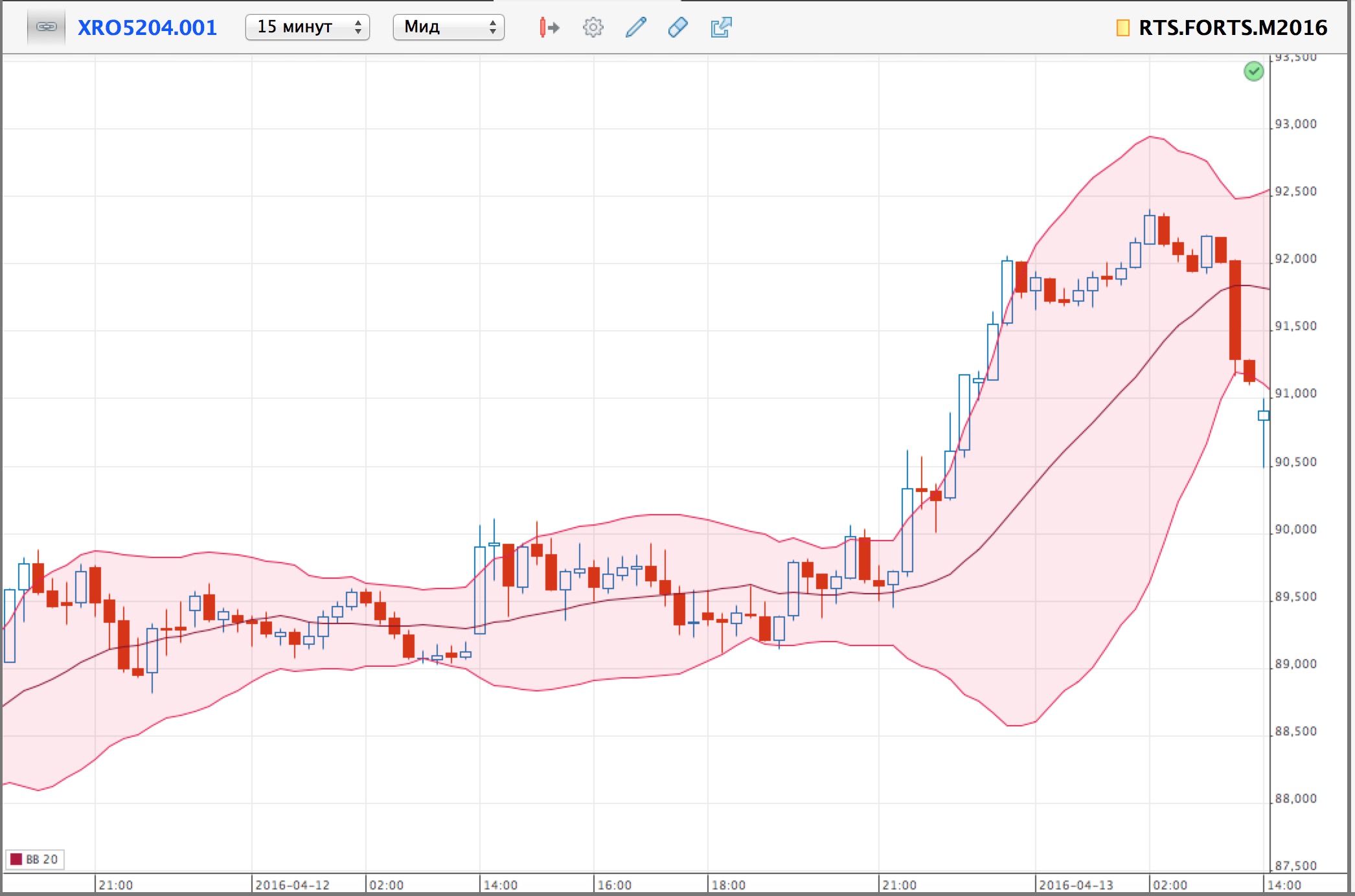Click the 2016-04-13 date marker on time axis
This screenshot has width=1355, height=896.
1075,885
